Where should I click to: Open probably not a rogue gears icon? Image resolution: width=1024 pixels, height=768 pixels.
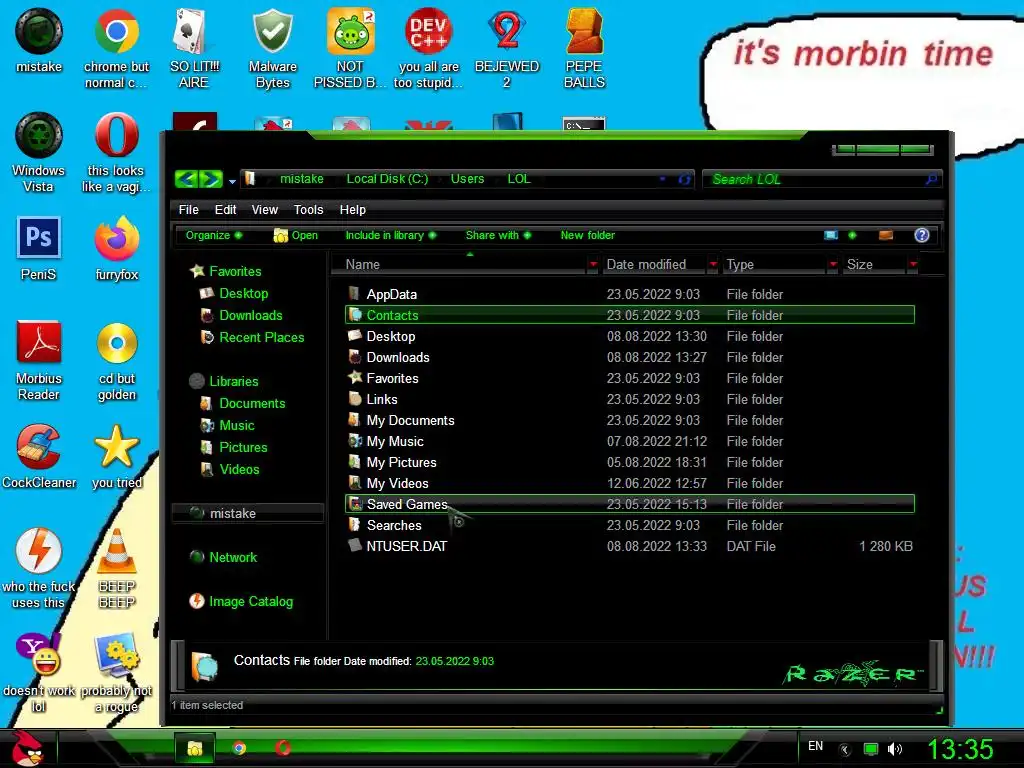point(116,671)
